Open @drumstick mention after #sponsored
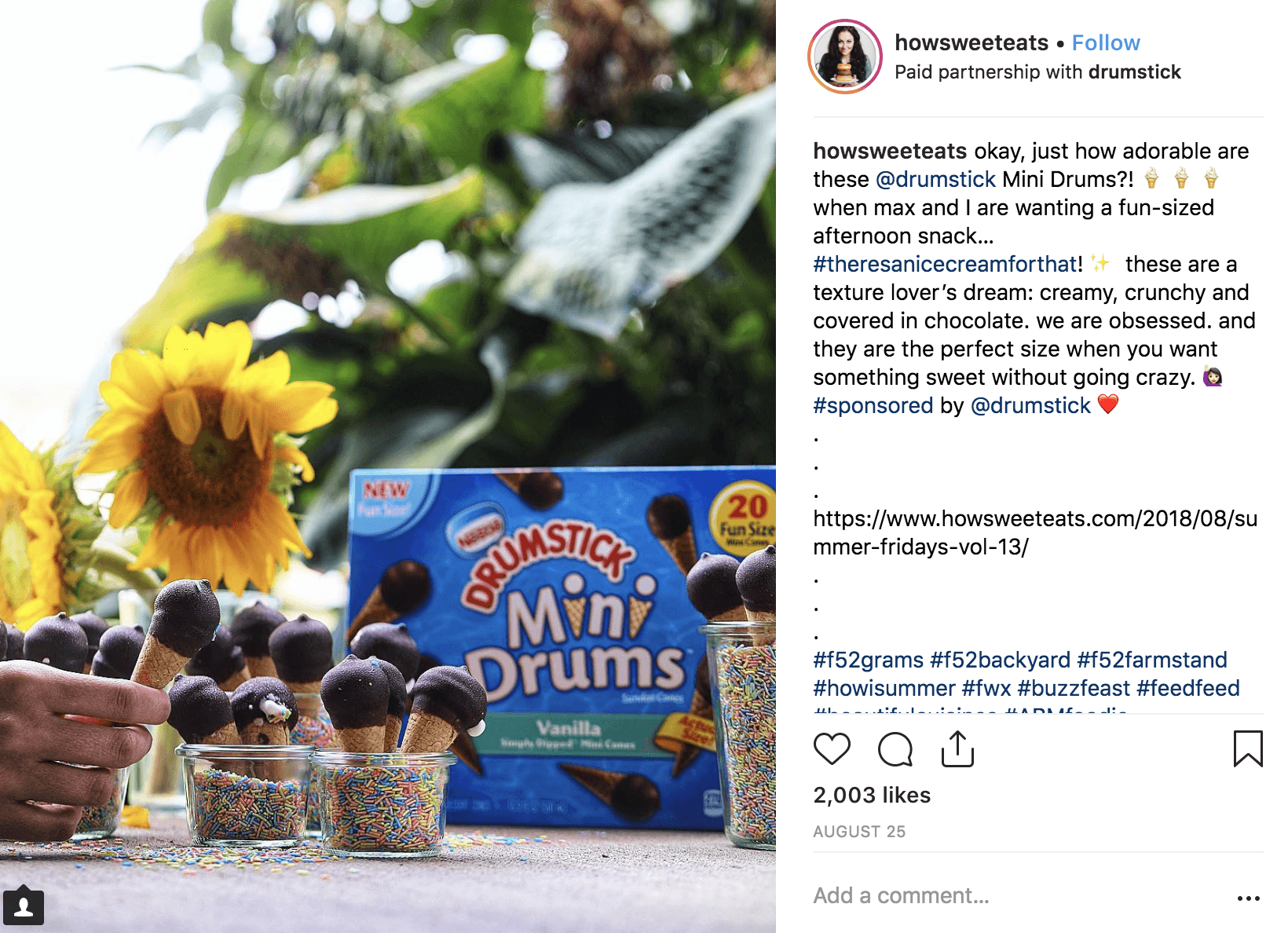The height and width of the screenshot is (933, 1288). click(x=1030, y=405)
